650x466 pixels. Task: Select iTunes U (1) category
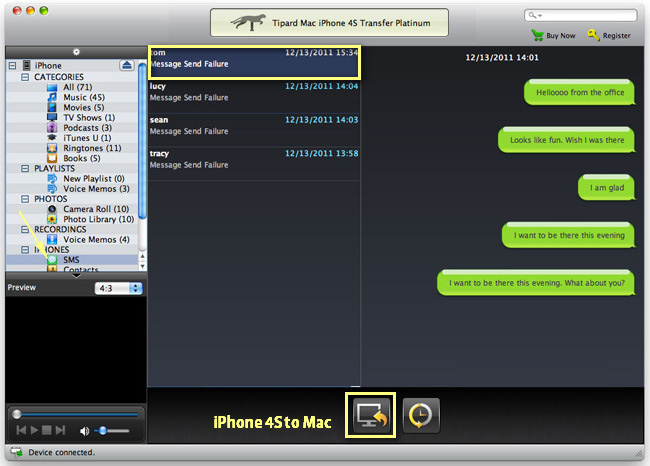tap(87, 138)
